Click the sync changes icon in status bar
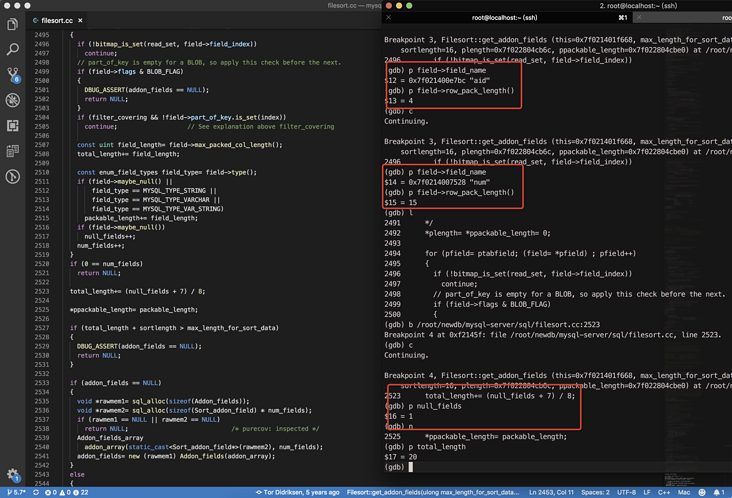The width and height of the screenshot is (732, 498). click(x=36, y=492)
